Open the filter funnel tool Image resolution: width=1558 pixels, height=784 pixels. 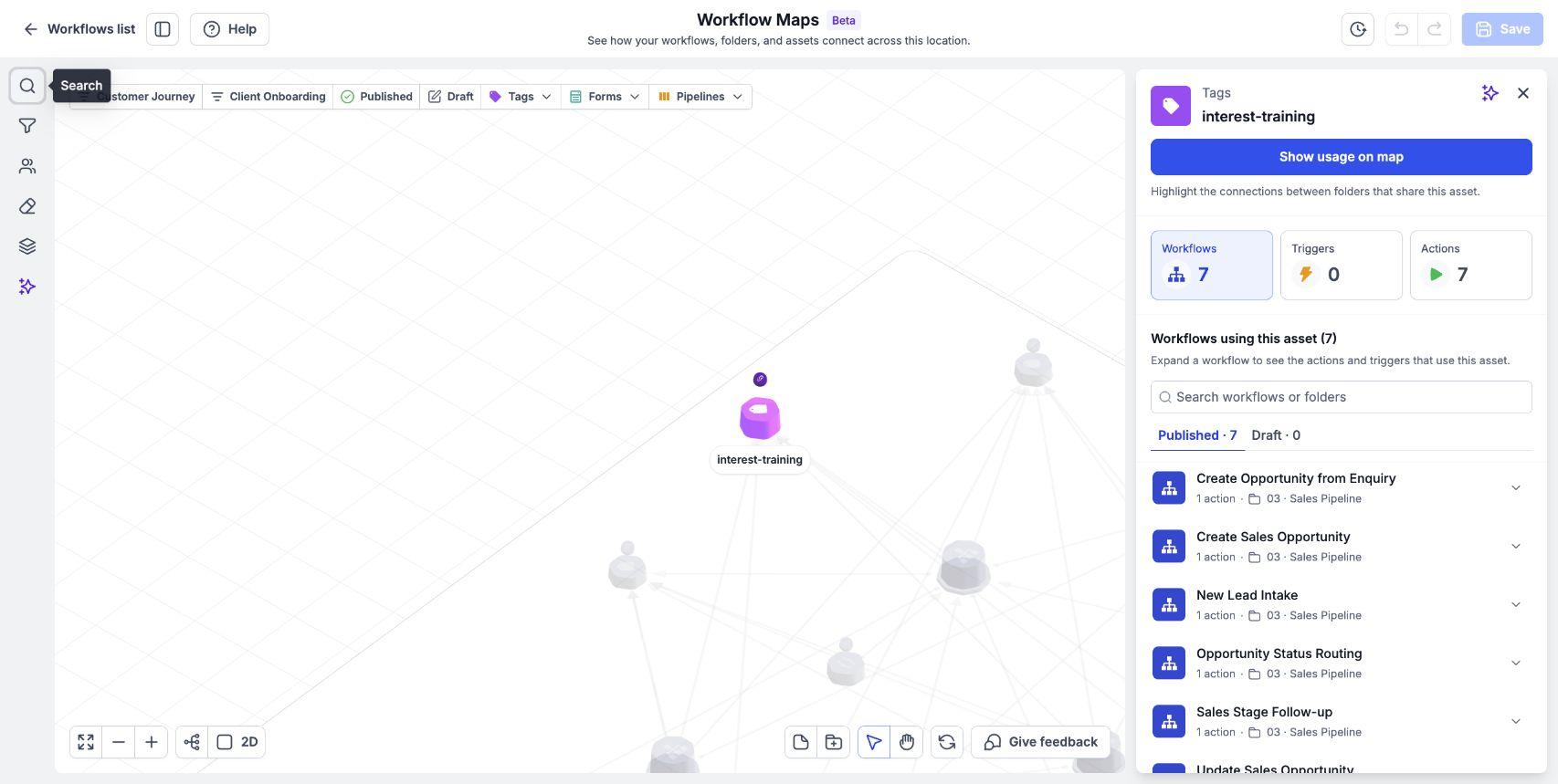click(27, 126)
